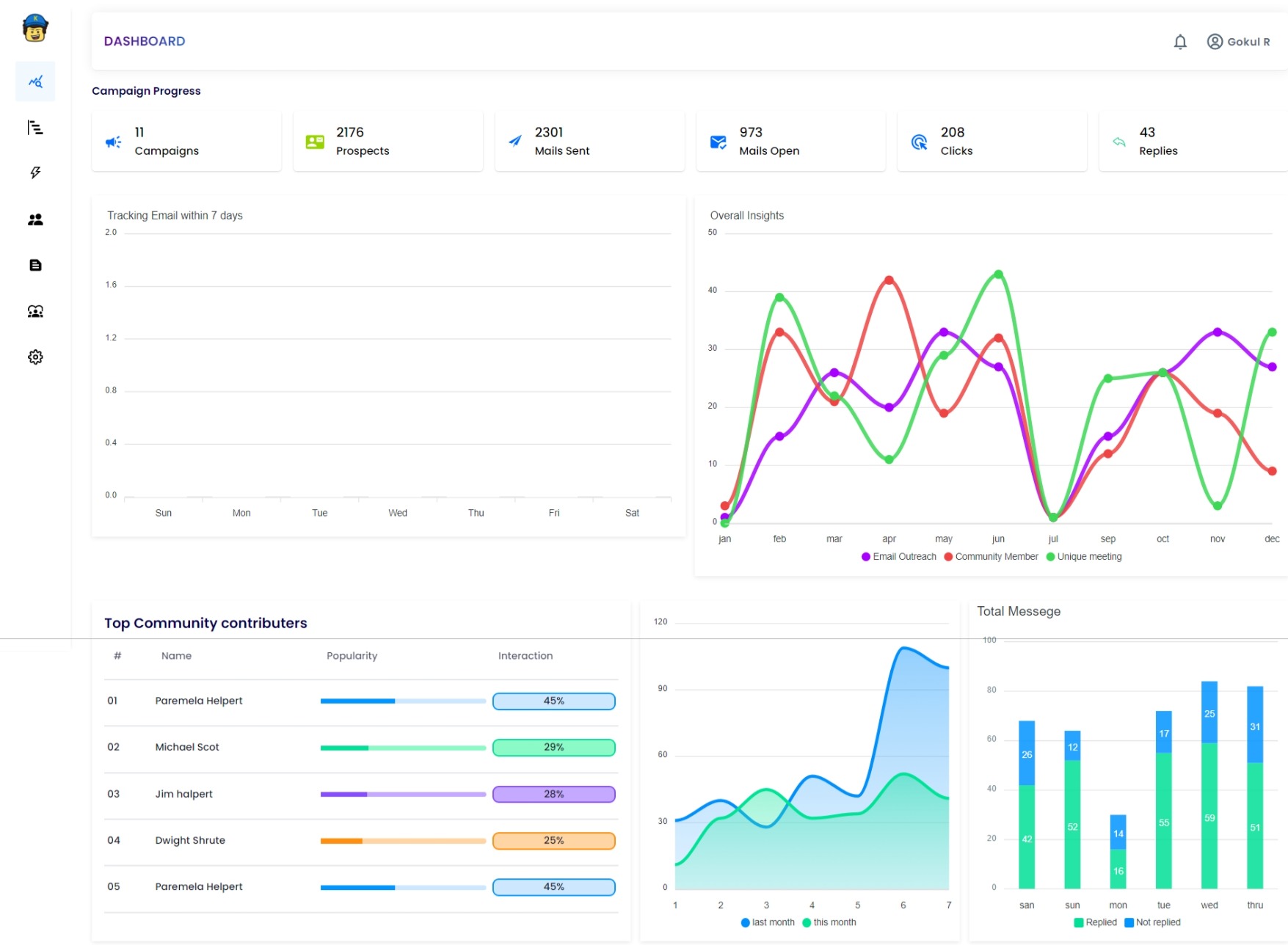
Task: Click the notification bell icon
Action: (1179, 42)
